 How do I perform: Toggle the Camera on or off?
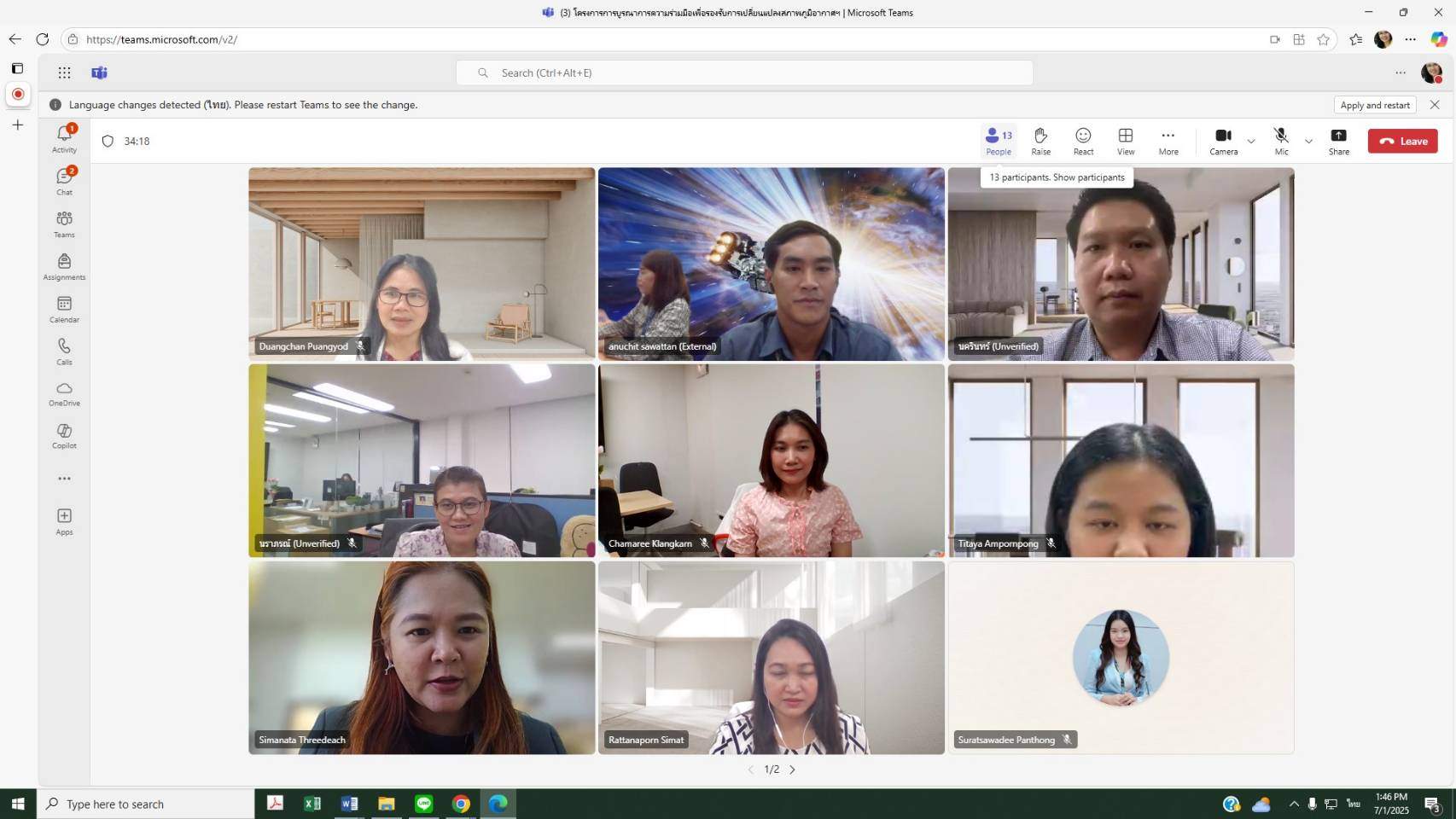[1222, 141]
